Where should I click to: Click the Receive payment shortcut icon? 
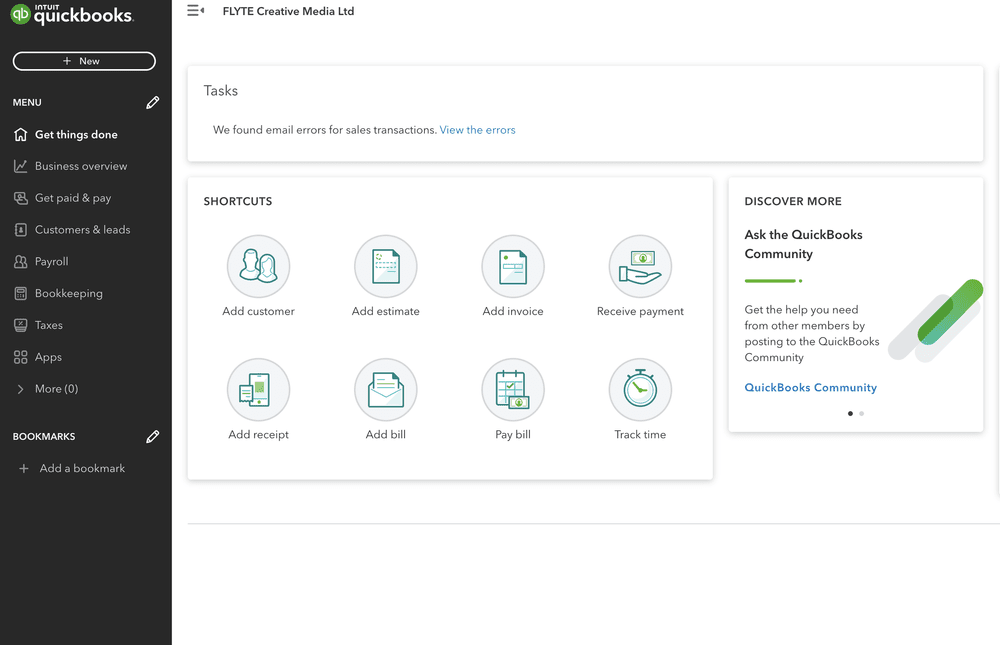coord(640,266)
